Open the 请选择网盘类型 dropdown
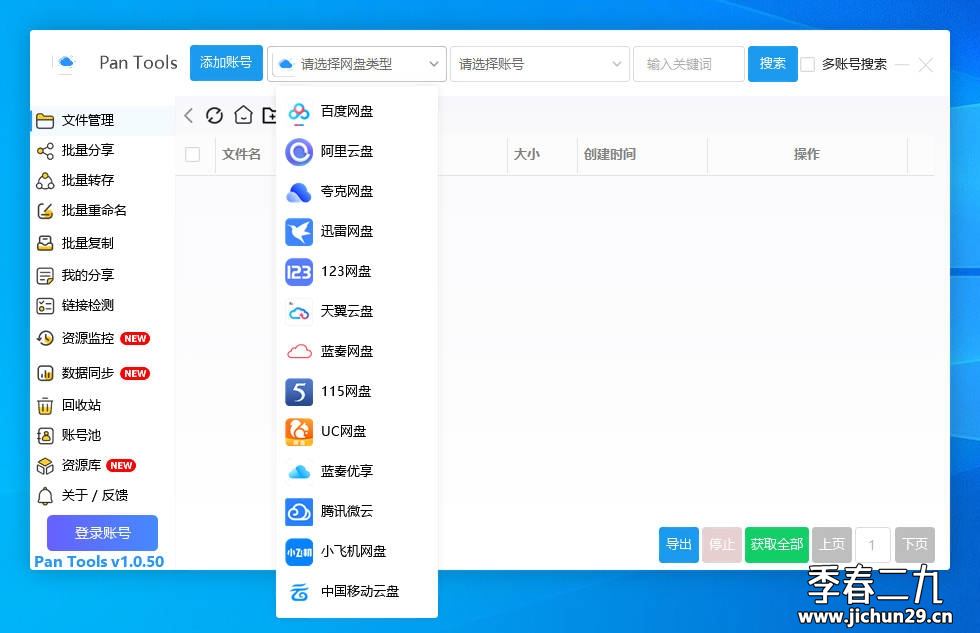Viewport: 980px width, 633px height. pos(357,64)
